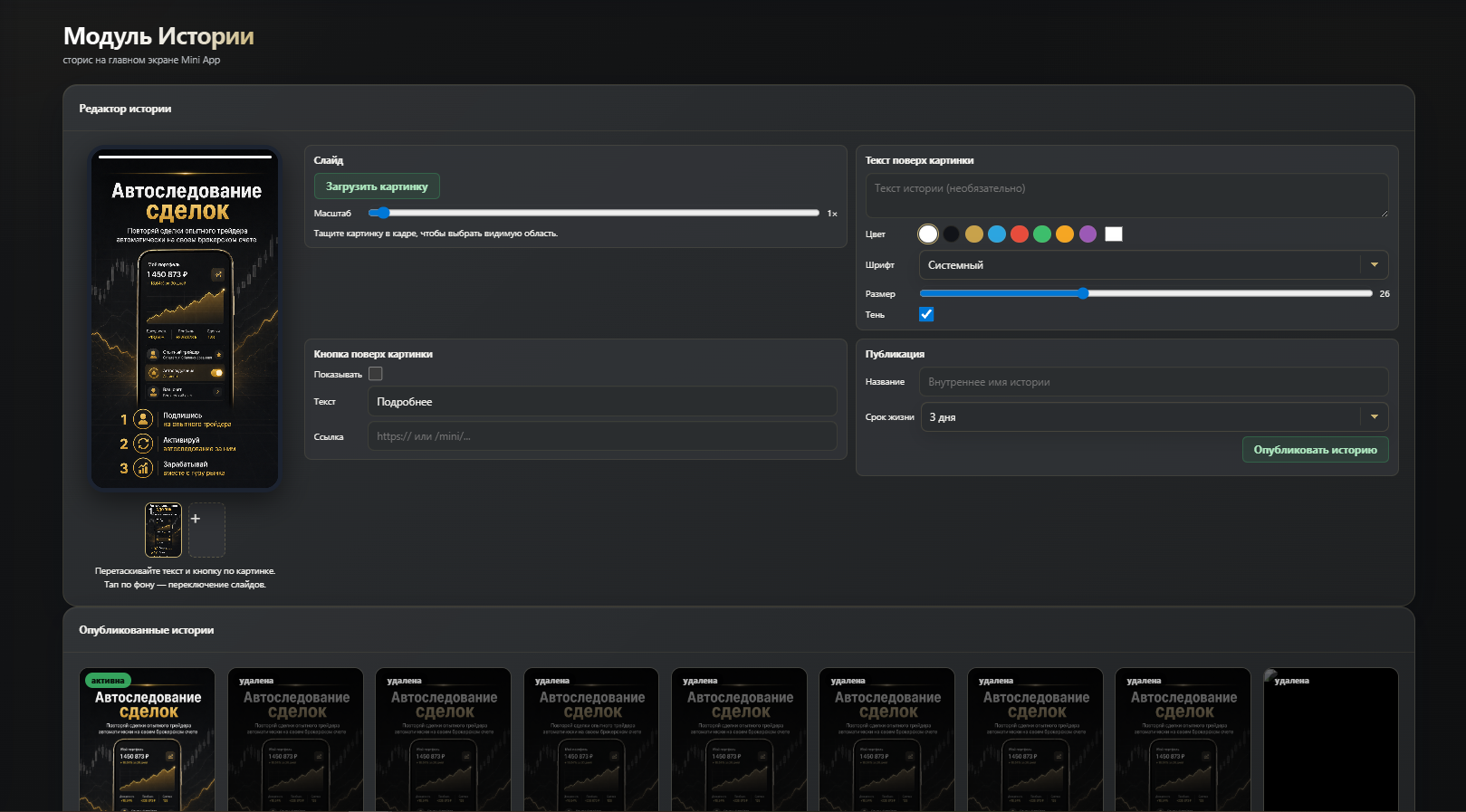Viewport: 1466px width, 812px height.
Task: Click the scale value 1×
Action: tap(832, 214)
